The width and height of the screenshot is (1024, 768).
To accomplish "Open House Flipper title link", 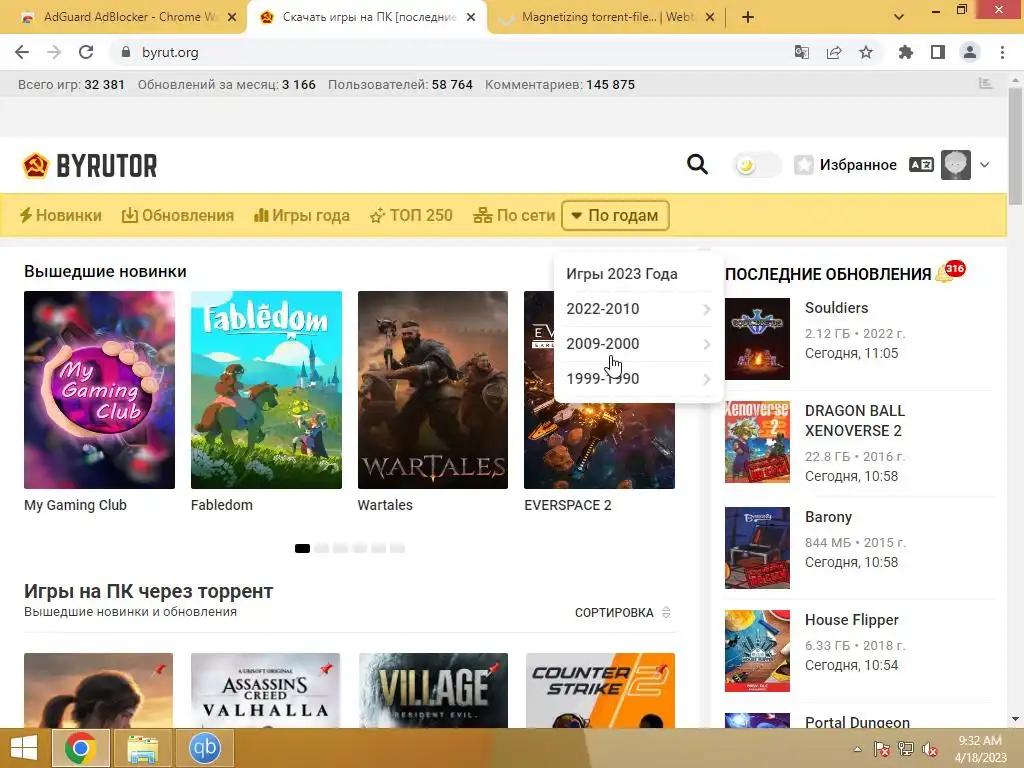I will click(852, 620).
